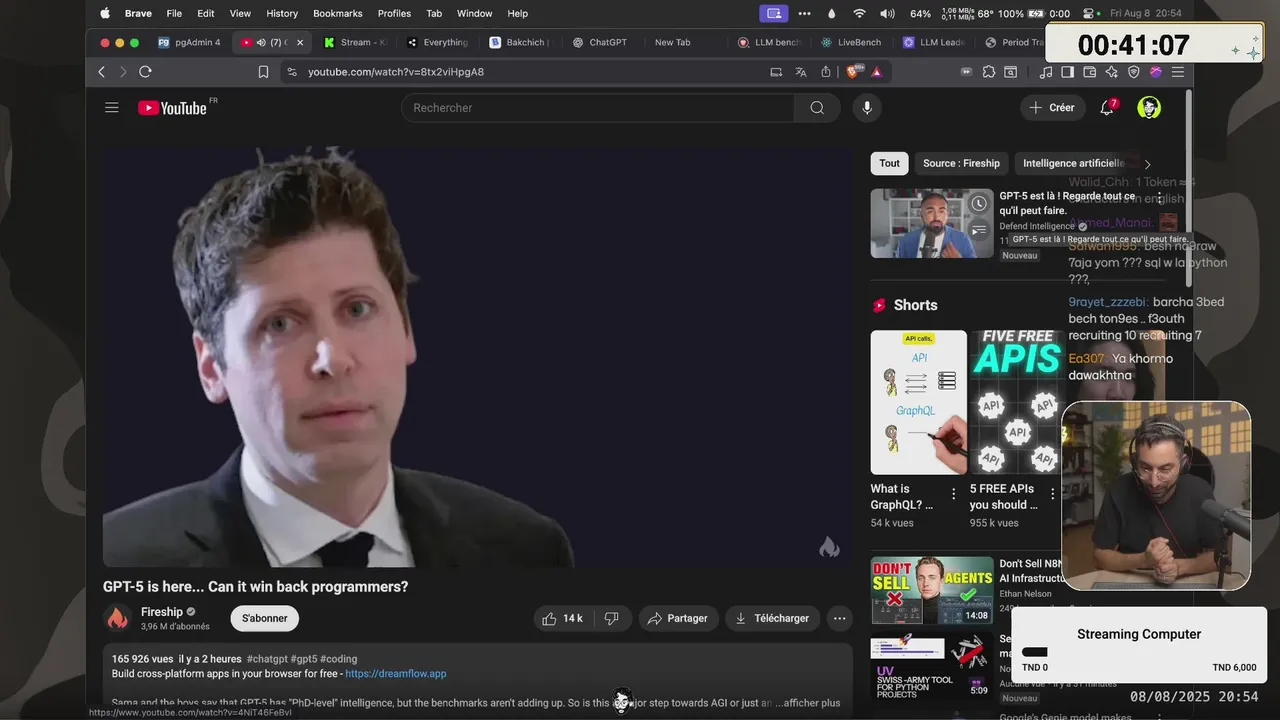Open the Apple menu

pyautogui.click(x=105, y=14)
